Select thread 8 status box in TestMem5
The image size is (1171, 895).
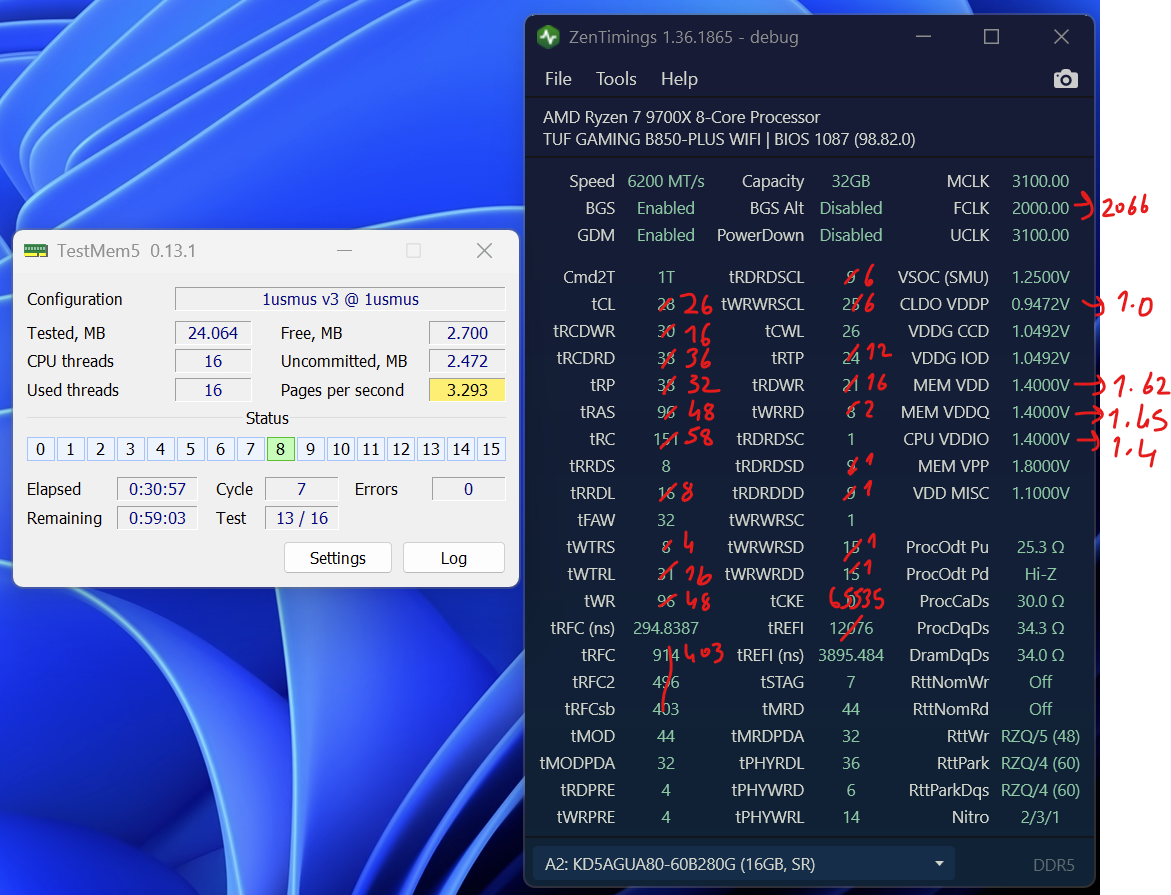280,449
